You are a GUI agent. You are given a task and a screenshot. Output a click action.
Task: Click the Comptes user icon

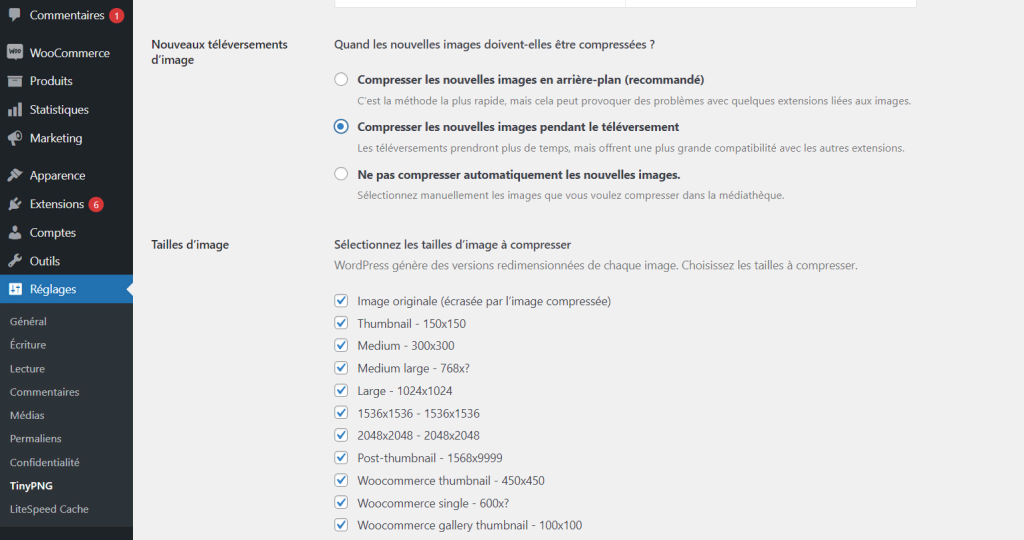(x=15, y=233)
